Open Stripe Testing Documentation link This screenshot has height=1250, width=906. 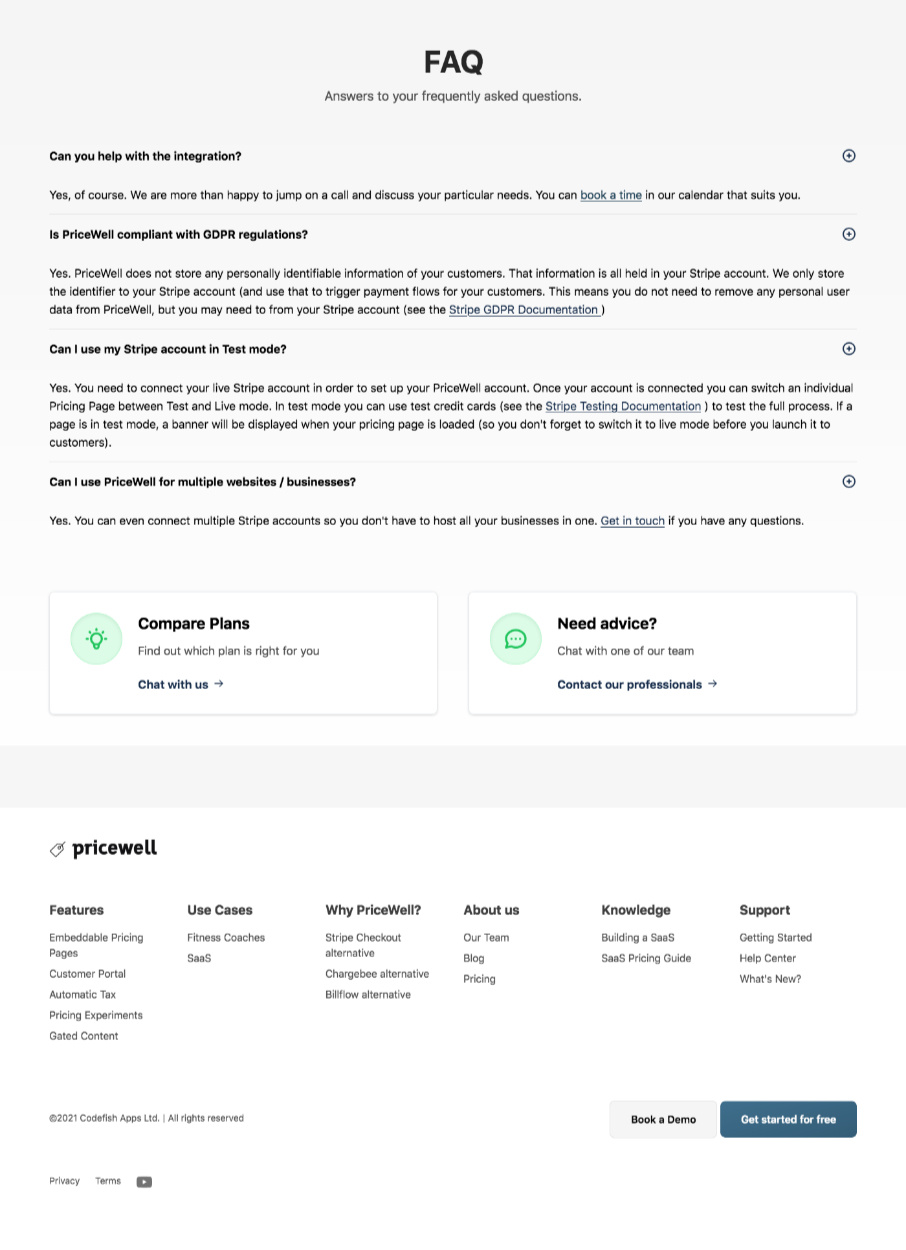coord(623,406)
